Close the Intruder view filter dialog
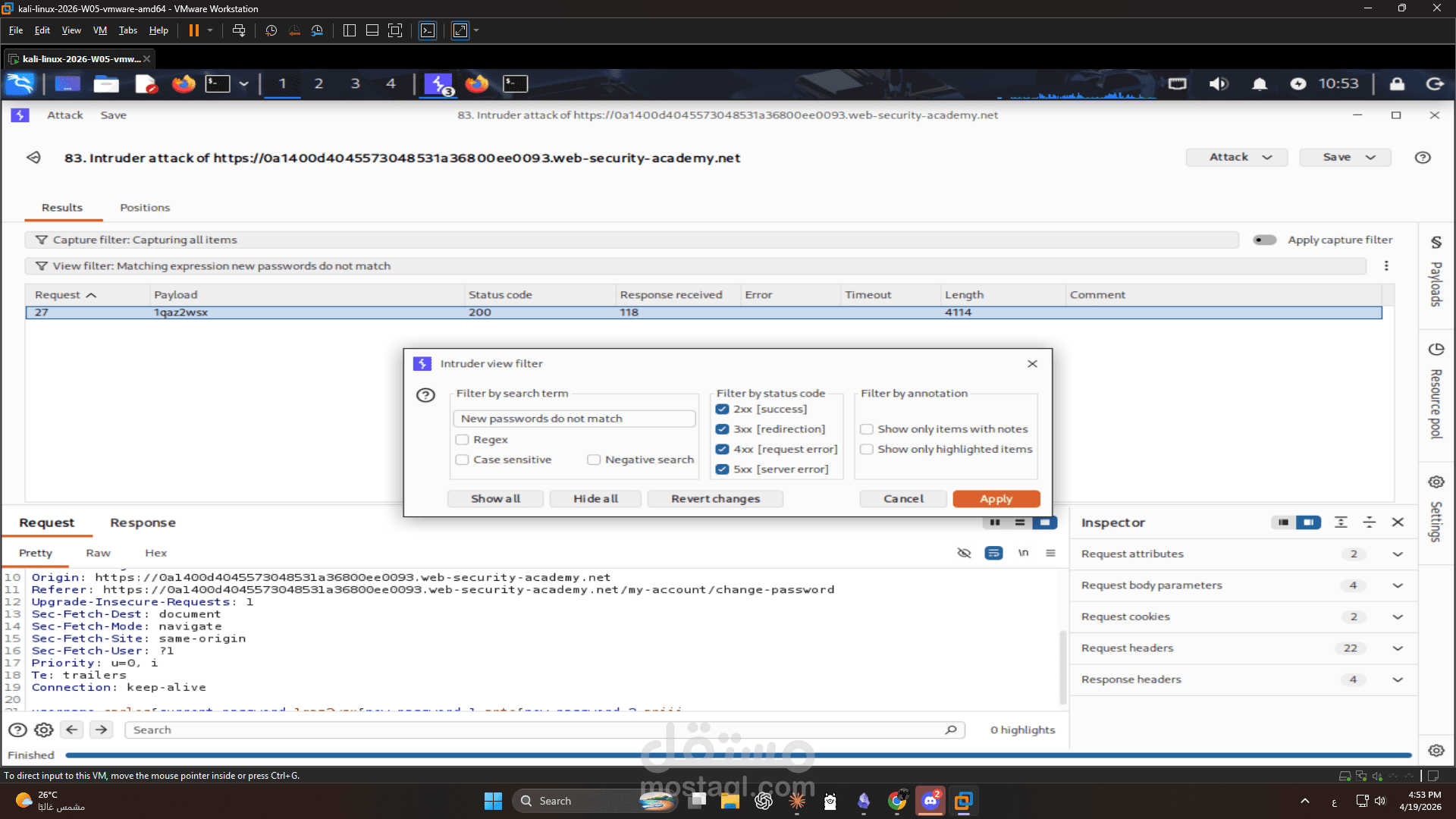Screen dimensions: 1456x819 point(1032,364)
